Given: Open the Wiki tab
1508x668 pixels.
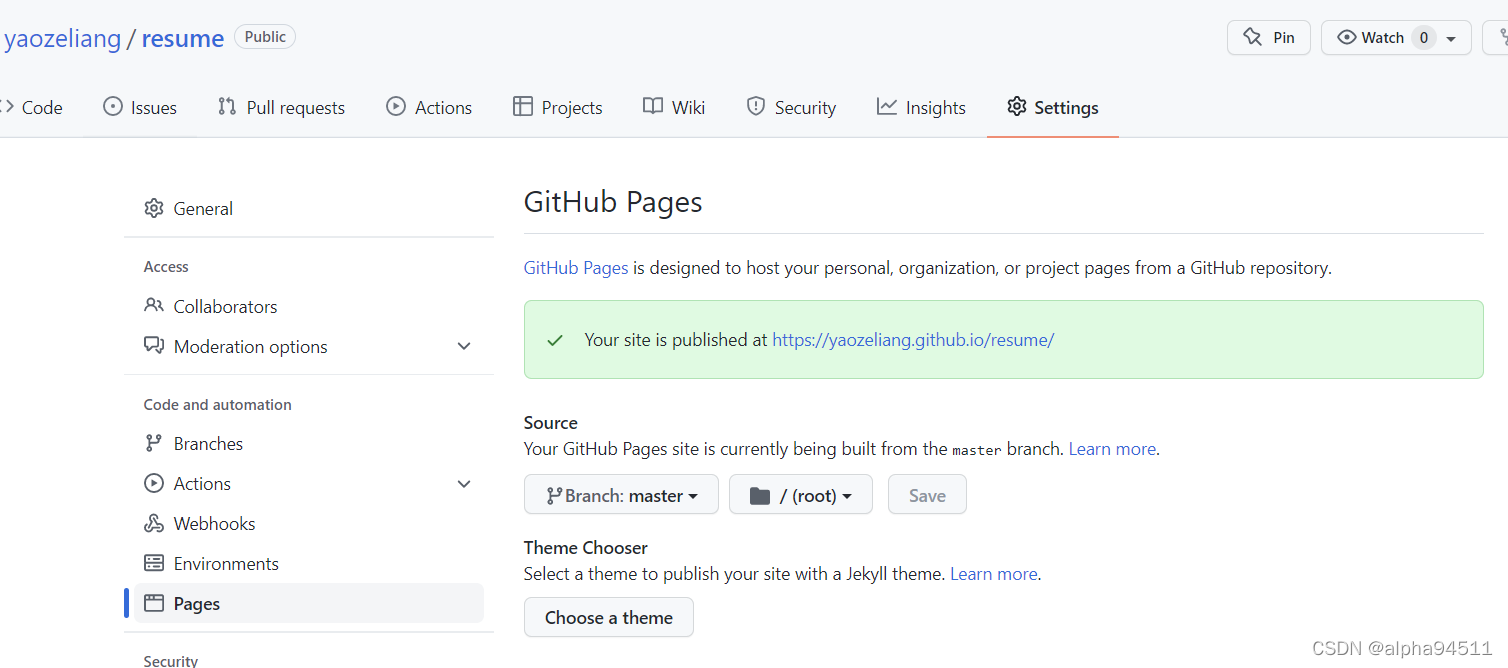Looking at the screenshot, I should pos(674,107).
